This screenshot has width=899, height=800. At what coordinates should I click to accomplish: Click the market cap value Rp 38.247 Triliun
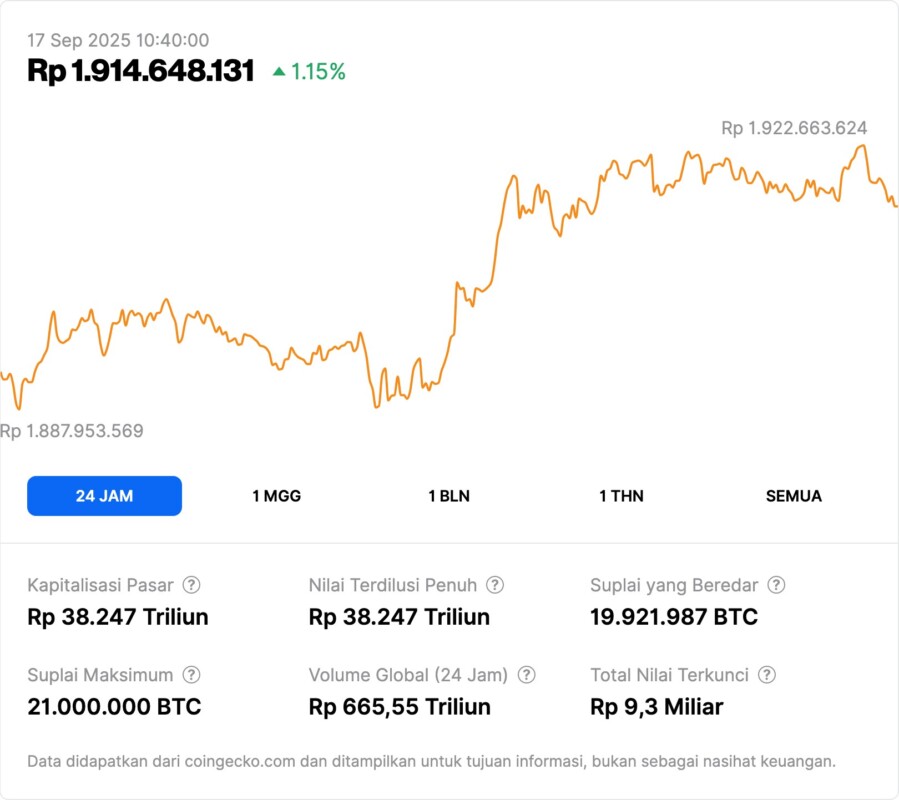[x=118, y=617]
